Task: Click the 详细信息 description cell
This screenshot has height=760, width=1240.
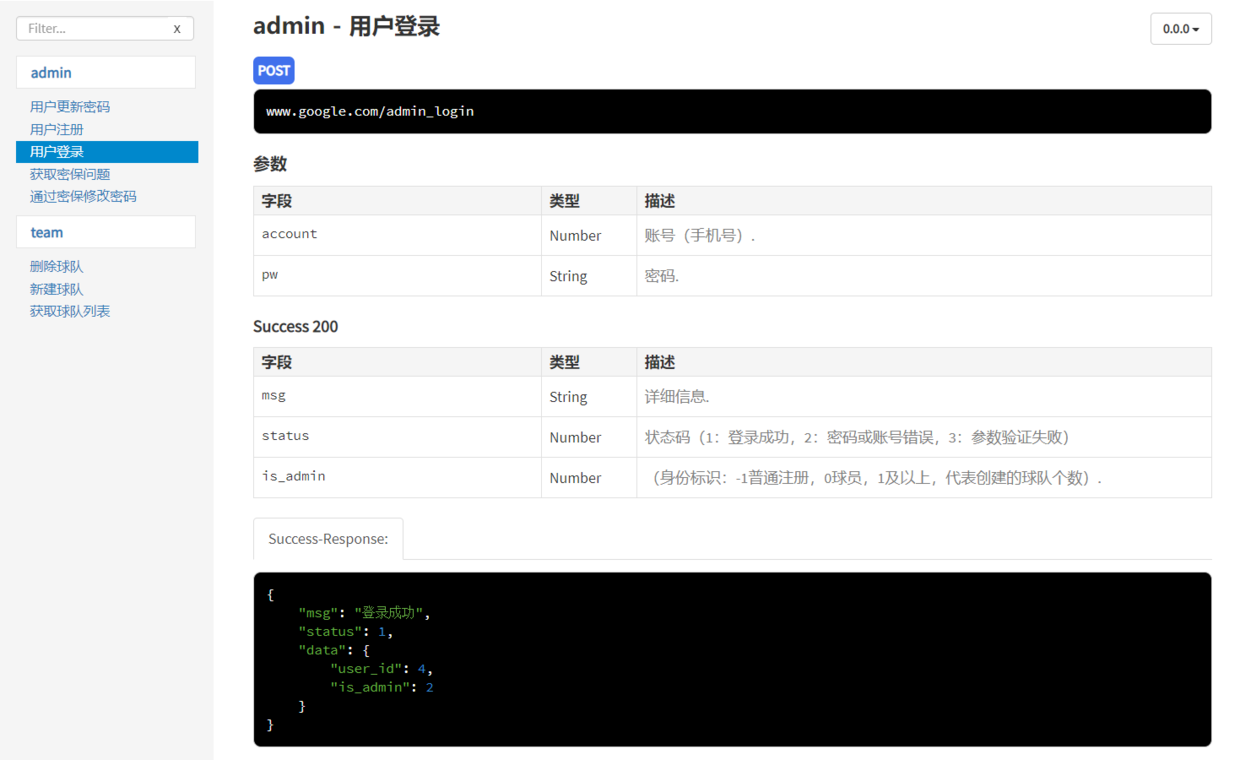Action: click(x=924, y=397)
